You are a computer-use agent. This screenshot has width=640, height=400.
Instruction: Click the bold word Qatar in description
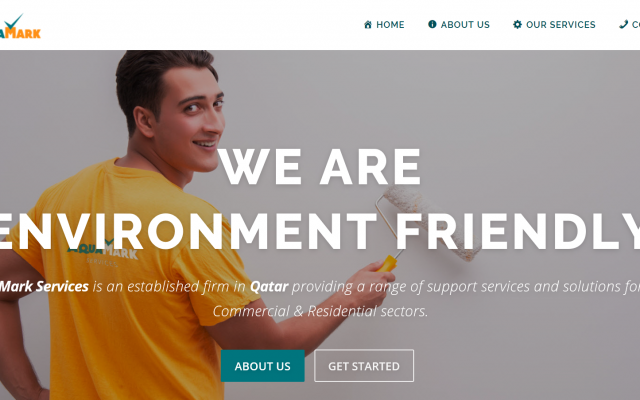coord(269,287)
